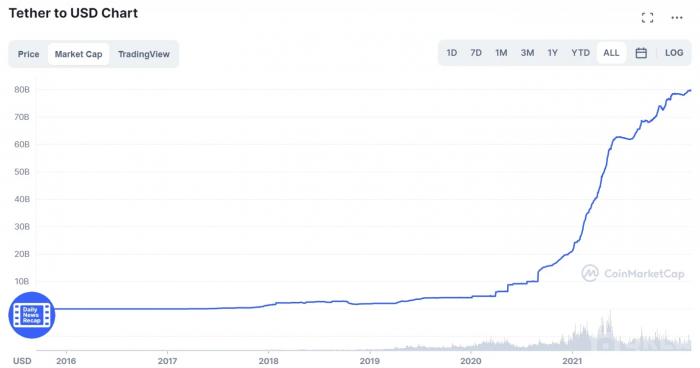The width and height of the screenshot is (700, 368).
Task: Open the Daily News Recap badge
Action: (32, 315)
